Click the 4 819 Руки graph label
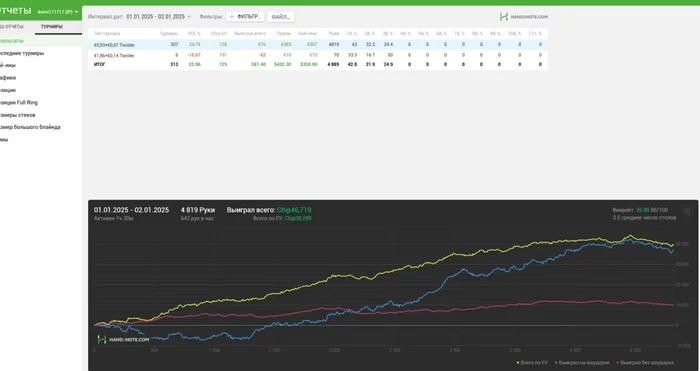Screen dimensions: 700x371 (198, 210)
